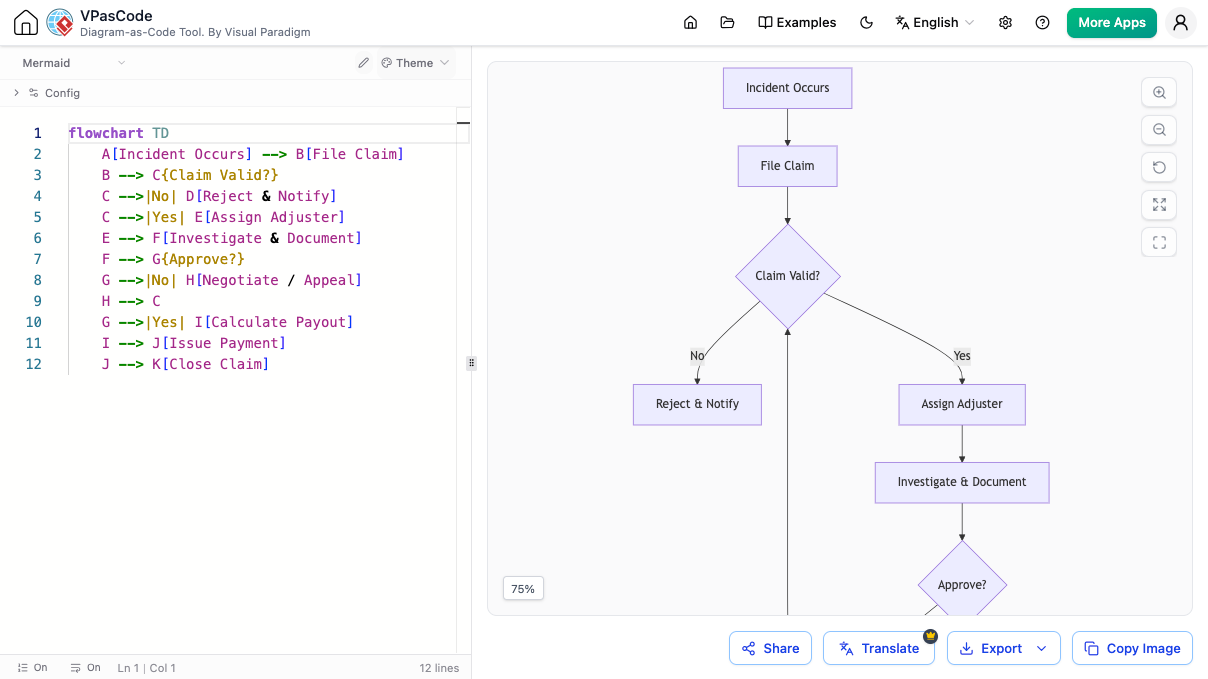Image resolution: width=1208 pixels, height=679 pixels.
Task: Click the Share button
Action: (x=770, y=648)
